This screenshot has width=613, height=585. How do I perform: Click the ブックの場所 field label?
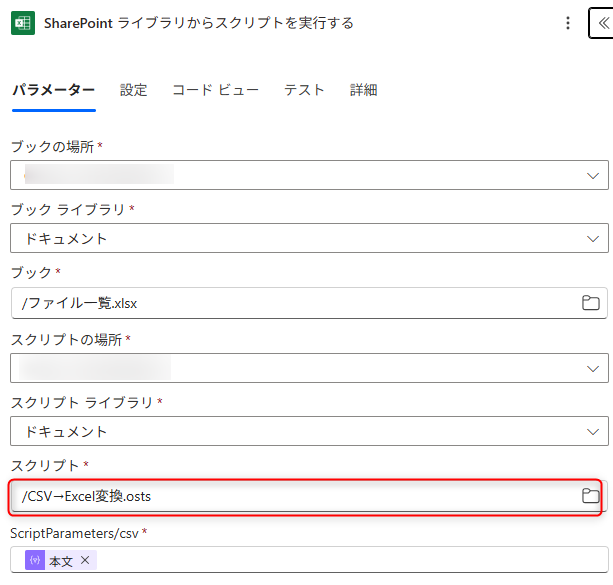click(x=52, y=147)
